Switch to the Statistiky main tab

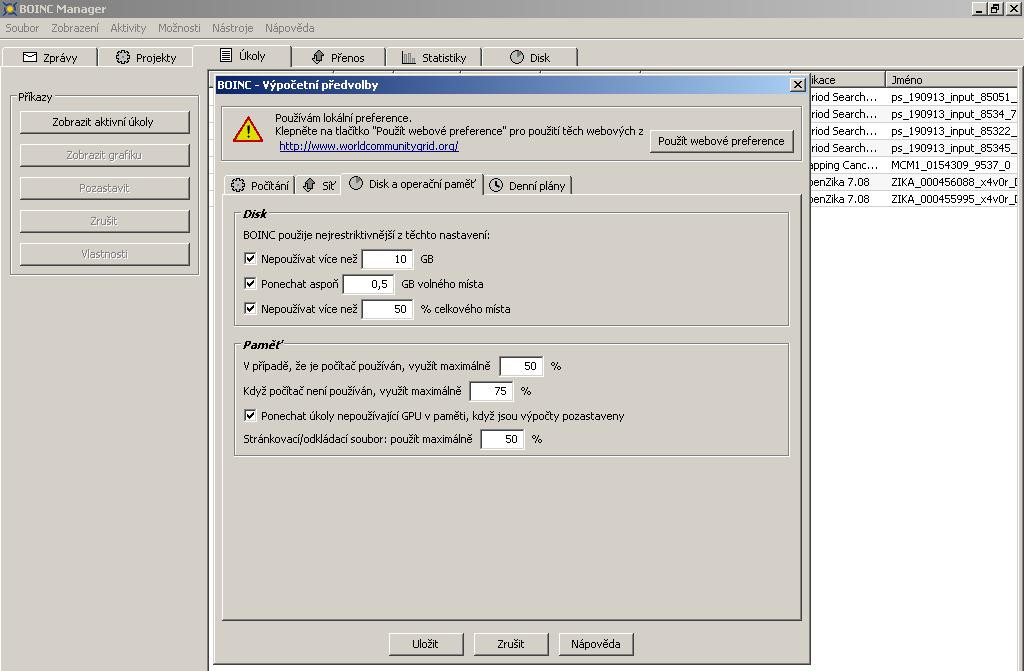434,57
